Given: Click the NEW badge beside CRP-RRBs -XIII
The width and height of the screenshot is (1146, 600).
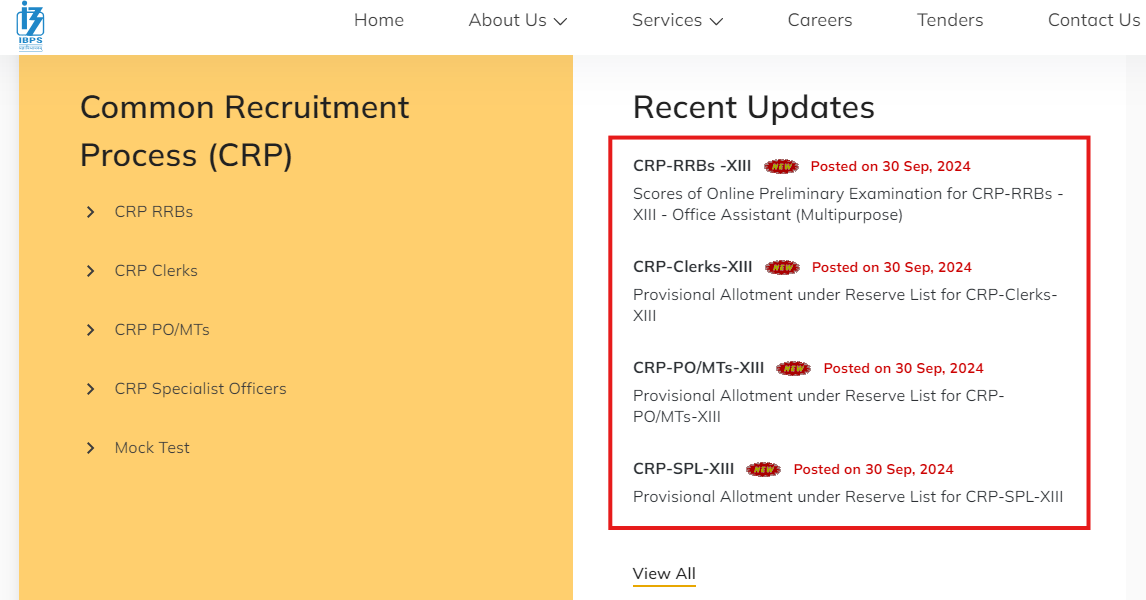Looking at the screenshot, I should coord(782,166).
